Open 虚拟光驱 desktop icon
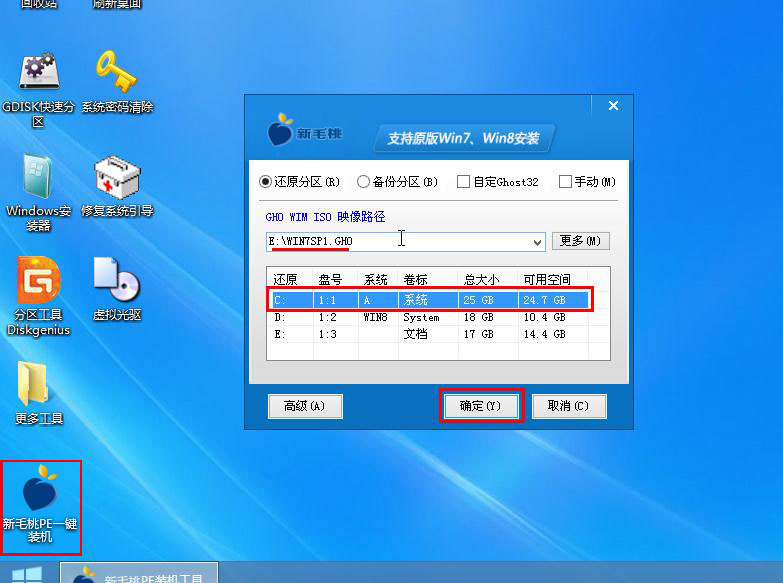The image size is (783, 583). (117, 289)
